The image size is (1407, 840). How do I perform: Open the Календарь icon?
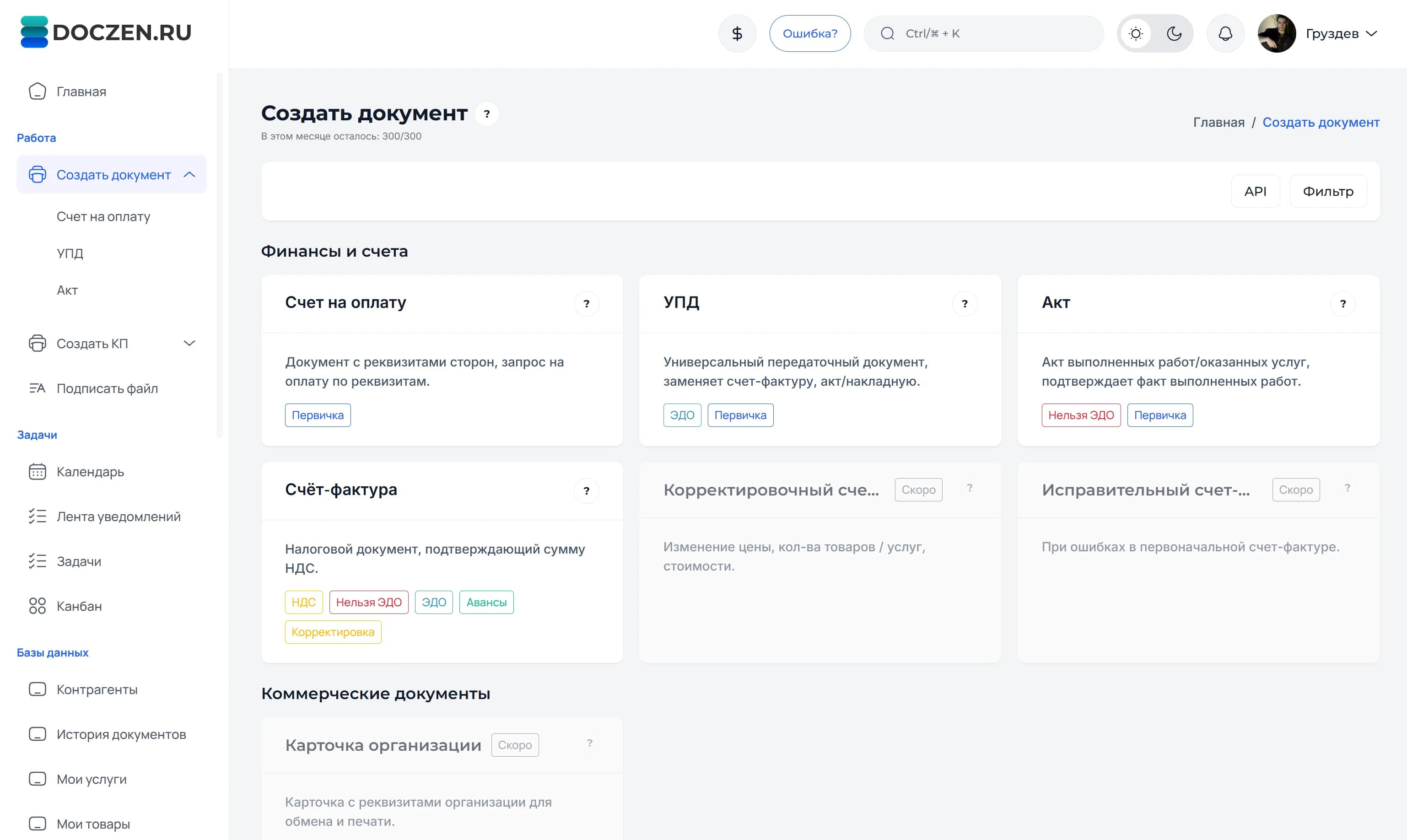tap(38, 472)
